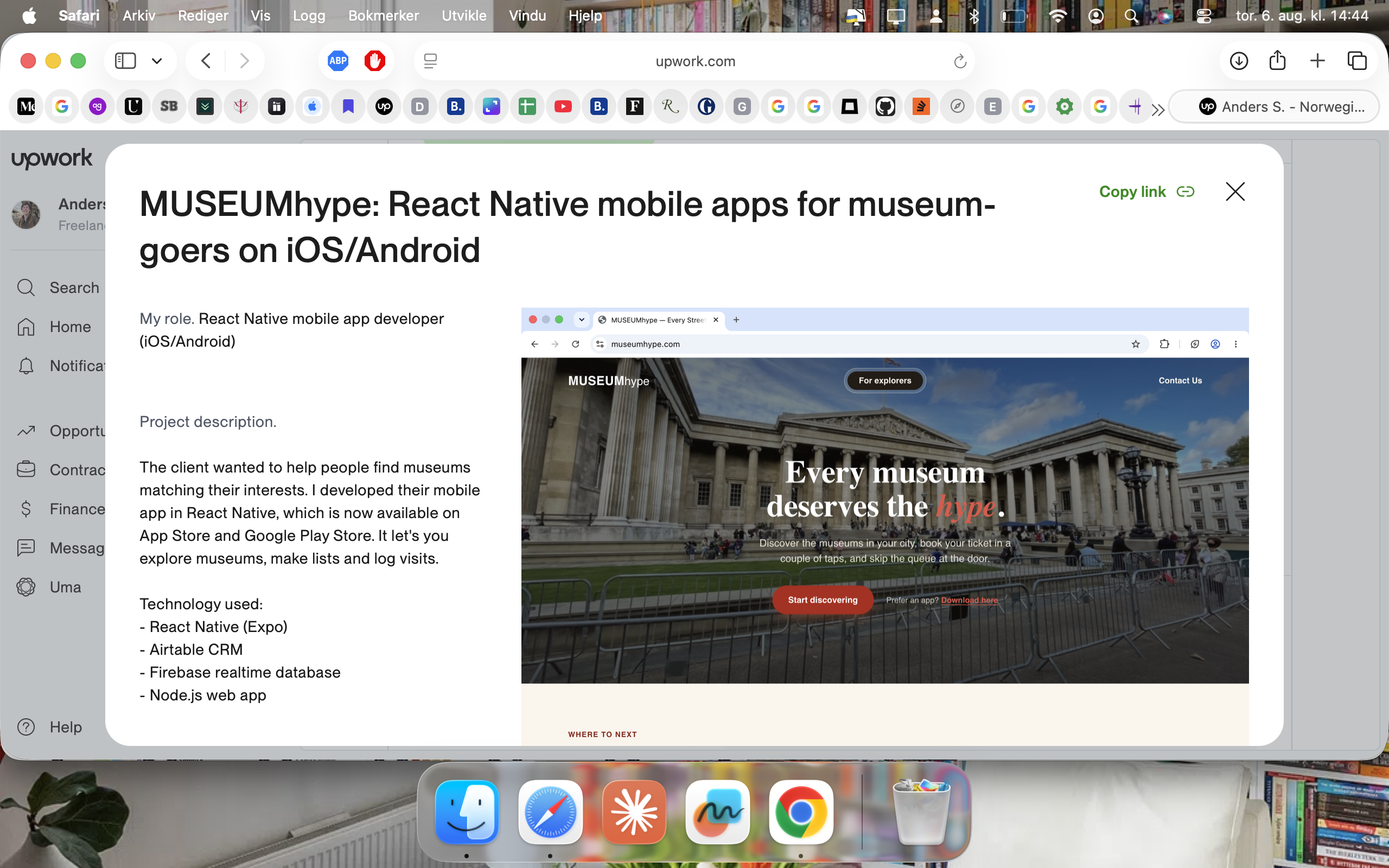Image resolution: width=1389 pixels, height=868 pixels.
Task: Open the tab group dropdown arrow
Action: click(157, 61)
